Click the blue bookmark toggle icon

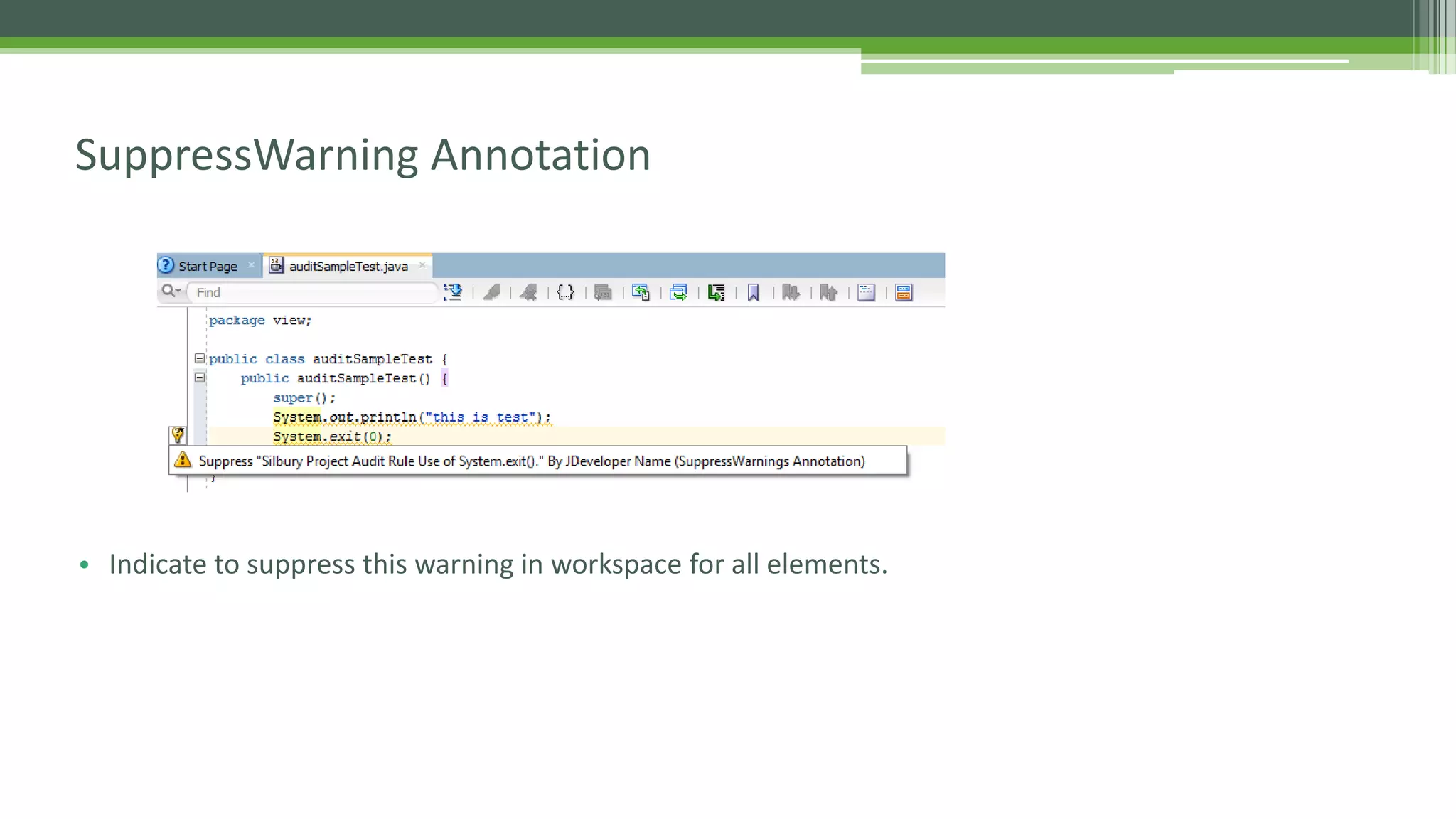pos(754,292)
